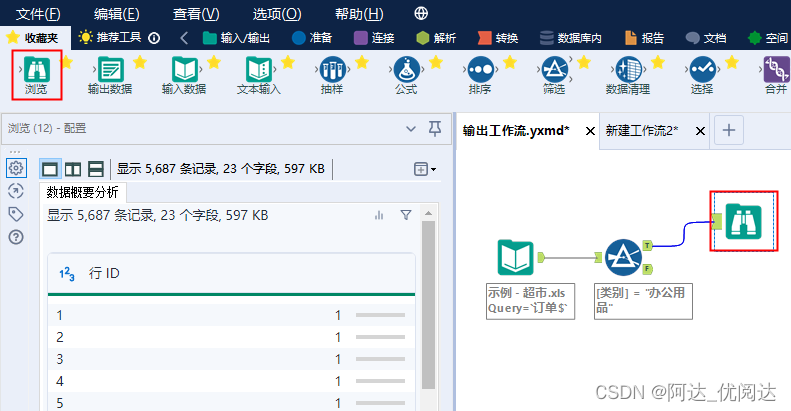Image resolution: width=791 pixels, height=411 pixels.
Task: Click the 行 ID field header
Action: pos(232,273)
